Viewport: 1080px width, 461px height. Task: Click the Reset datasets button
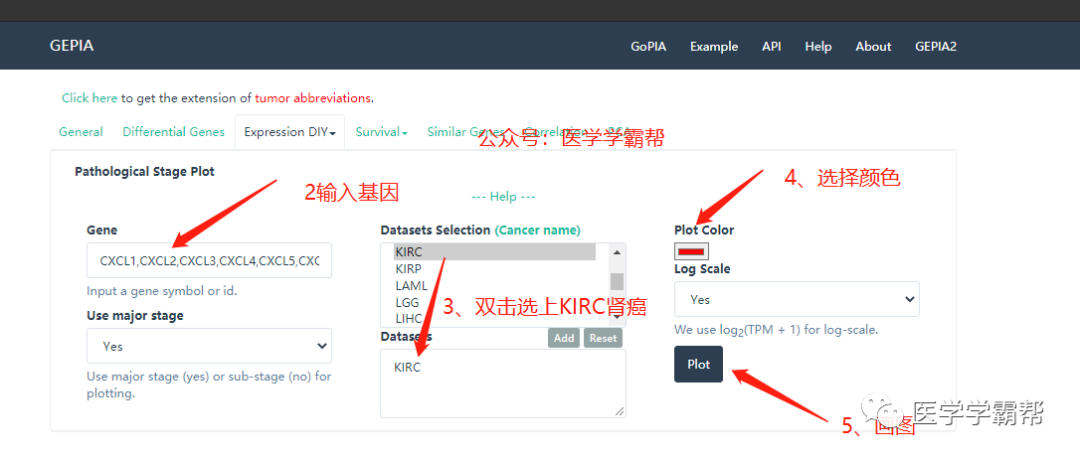tap(603, 338)
